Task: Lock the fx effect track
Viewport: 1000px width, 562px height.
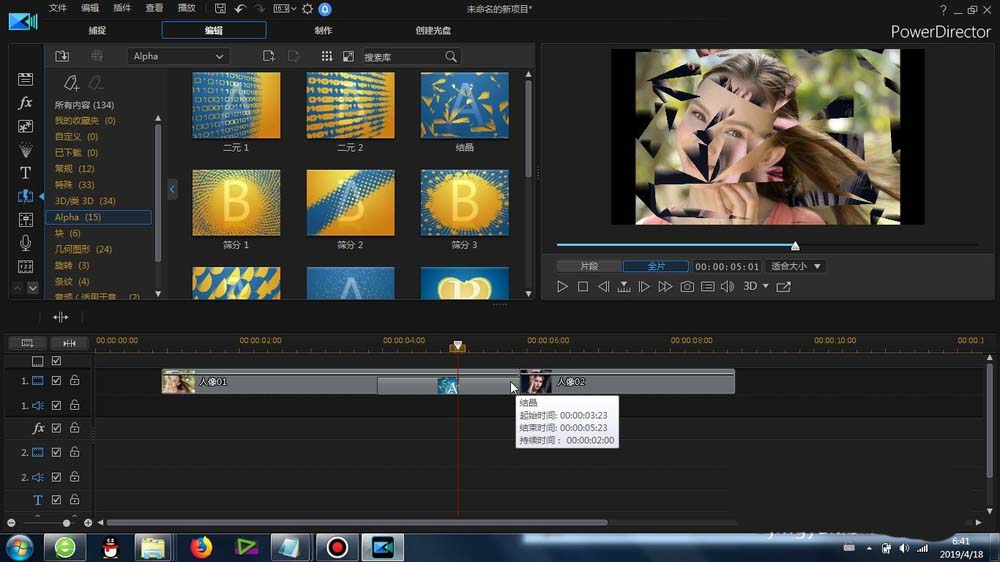Action: click(75, 428)
